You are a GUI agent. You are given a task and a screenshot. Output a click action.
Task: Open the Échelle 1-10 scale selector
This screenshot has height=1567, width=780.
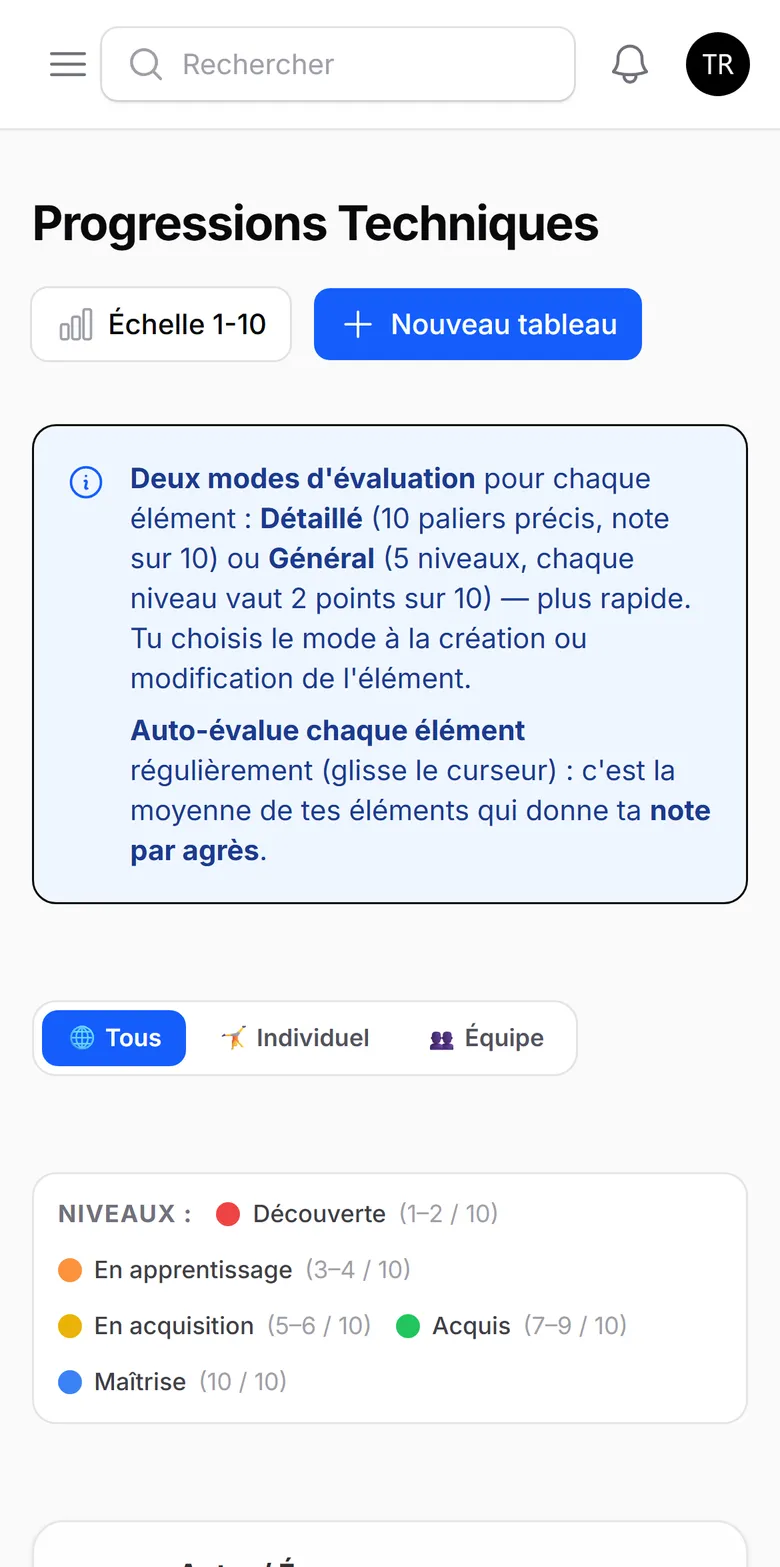tap(161, 324)
